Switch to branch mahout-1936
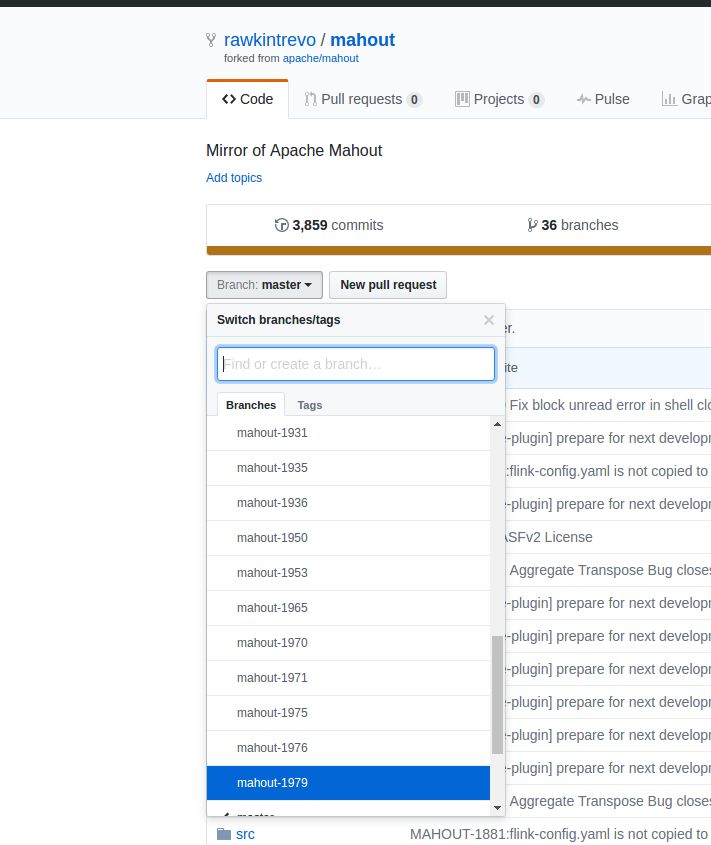Viewport: 711px width, 845px height. pyautogui.click(x=349, y=503)
